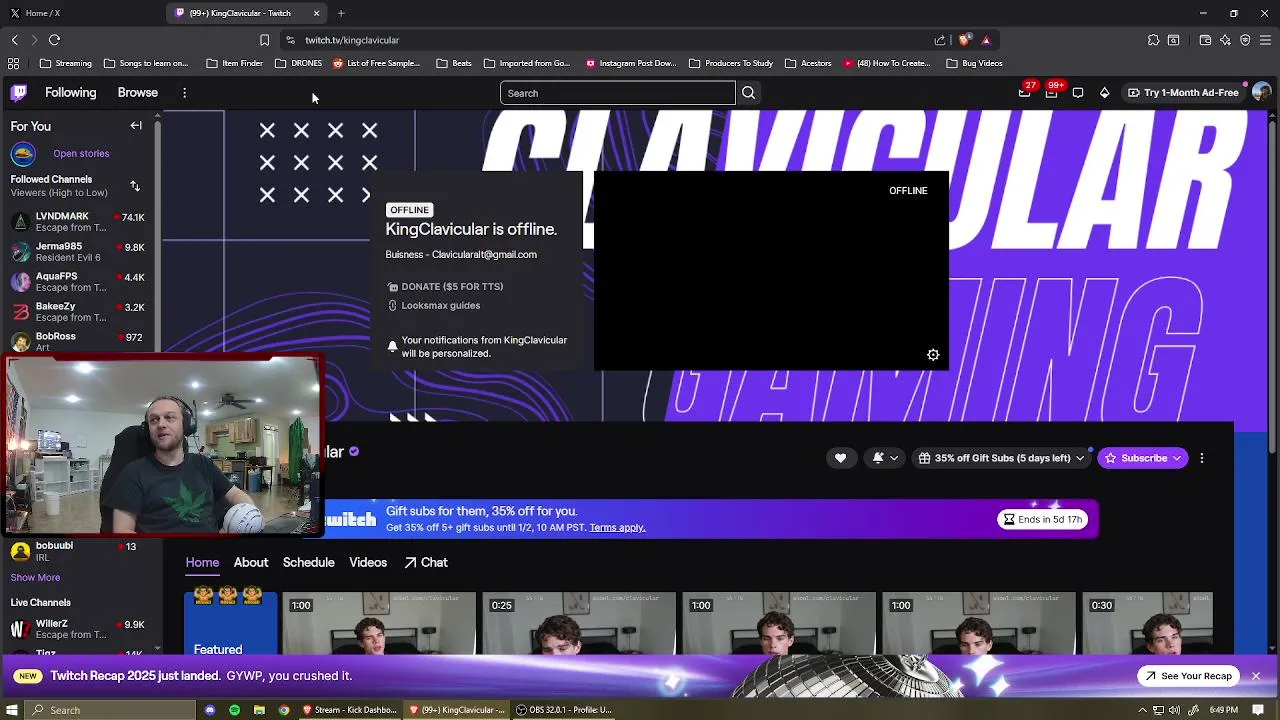Toggle follow with the heart button
Screen dimensions: 1280x720
pos(840,458)
